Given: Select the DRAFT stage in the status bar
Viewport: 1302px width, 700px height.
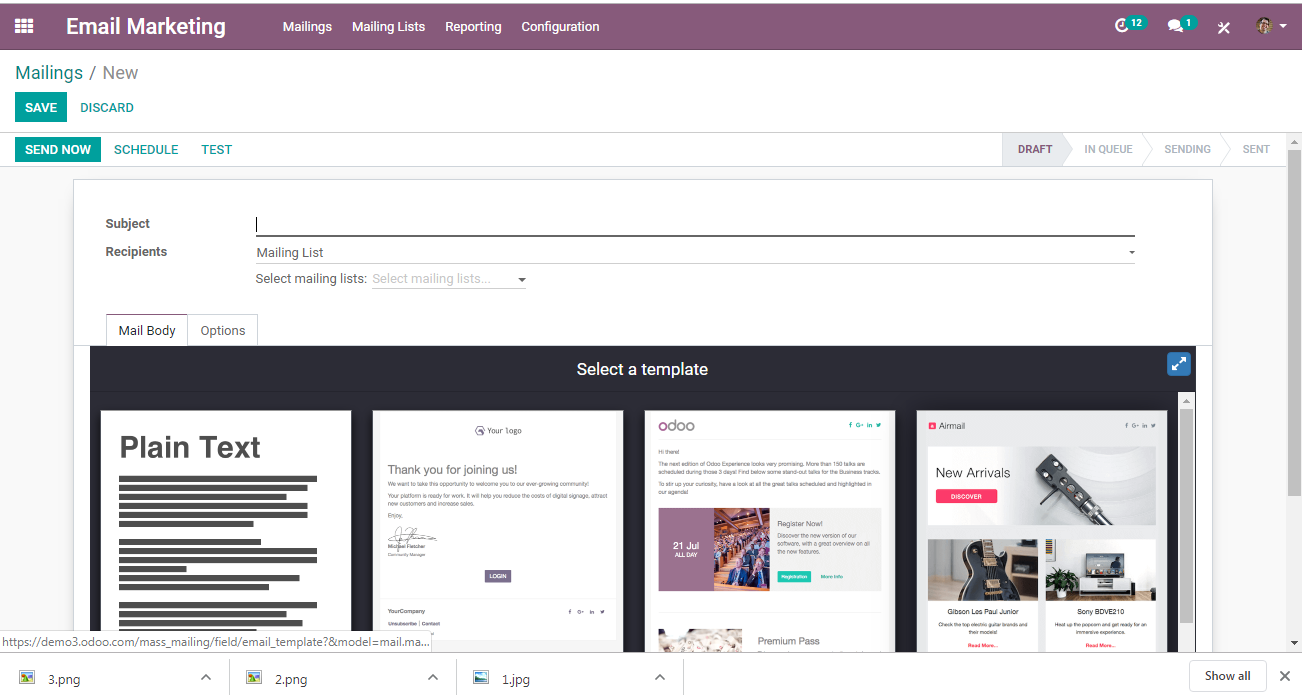Looking at the screenshot, I should 1035,149.
